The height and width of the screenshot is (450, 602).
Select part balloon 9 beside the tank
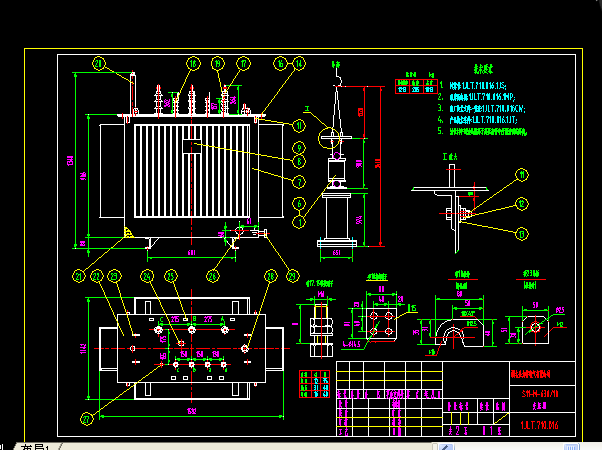coord(299,147)
